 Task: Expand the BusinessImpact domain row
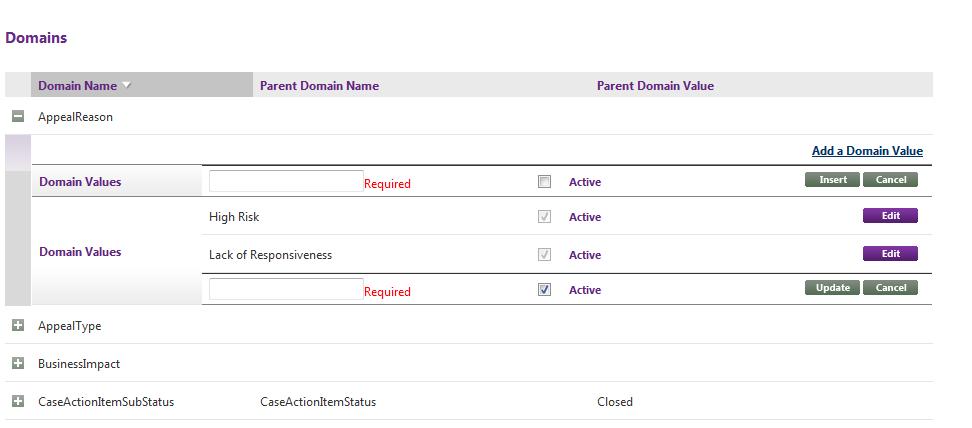point(17,363)
